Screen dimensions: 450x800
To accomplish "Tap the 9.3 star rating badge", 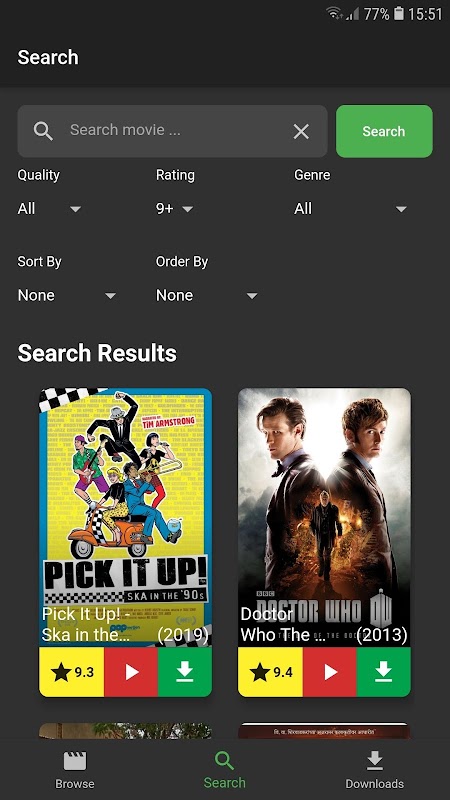I will [x=72, y=672].
